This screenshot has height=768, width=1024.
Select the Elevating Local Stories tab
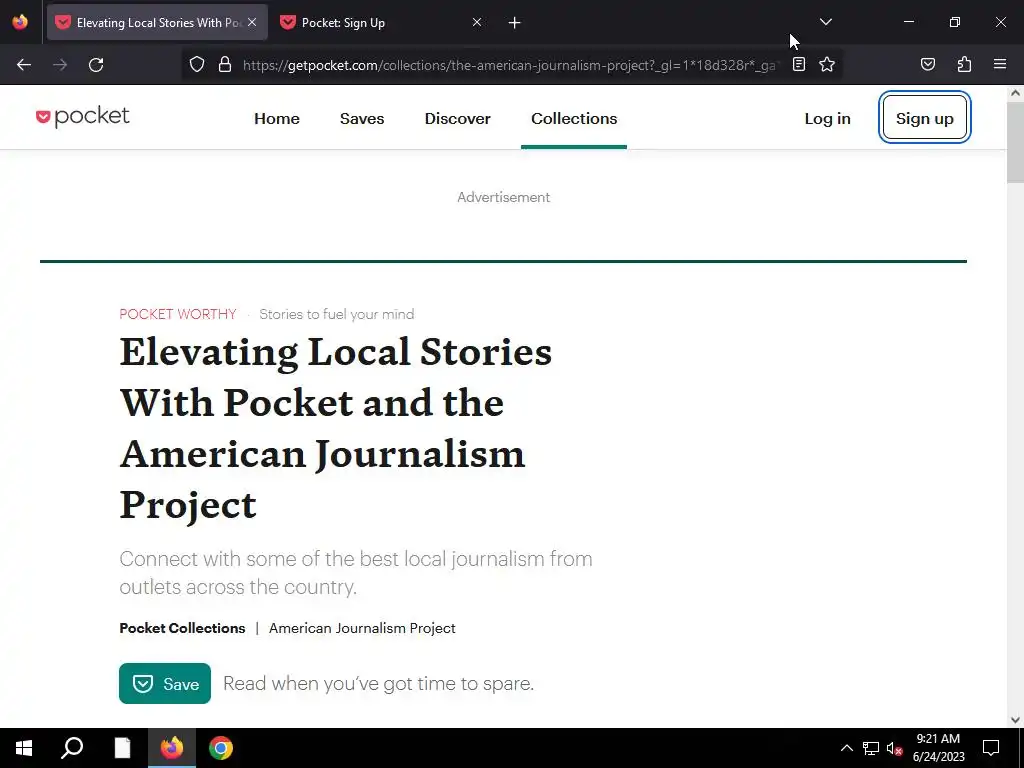(x=157, y=23)
